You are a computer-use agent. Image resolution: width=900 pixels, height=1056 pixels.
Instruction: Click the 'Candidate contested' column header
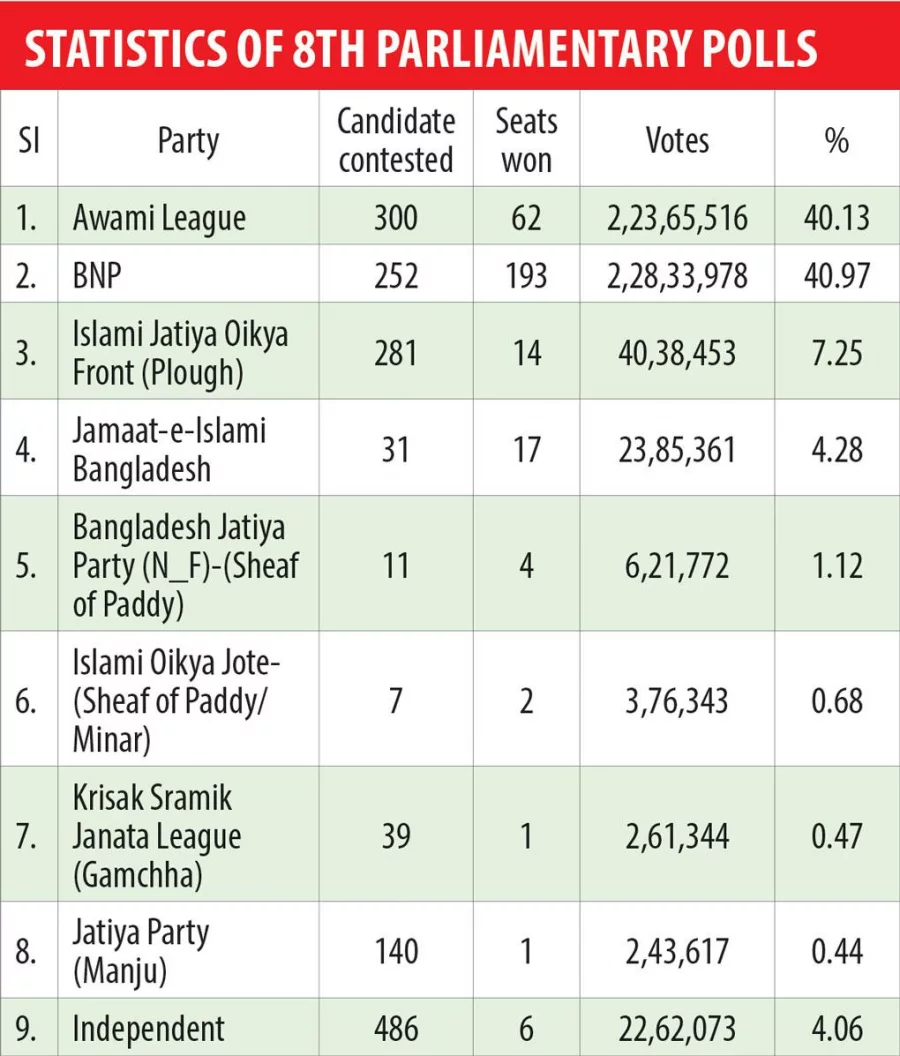(x=396, y=140)
